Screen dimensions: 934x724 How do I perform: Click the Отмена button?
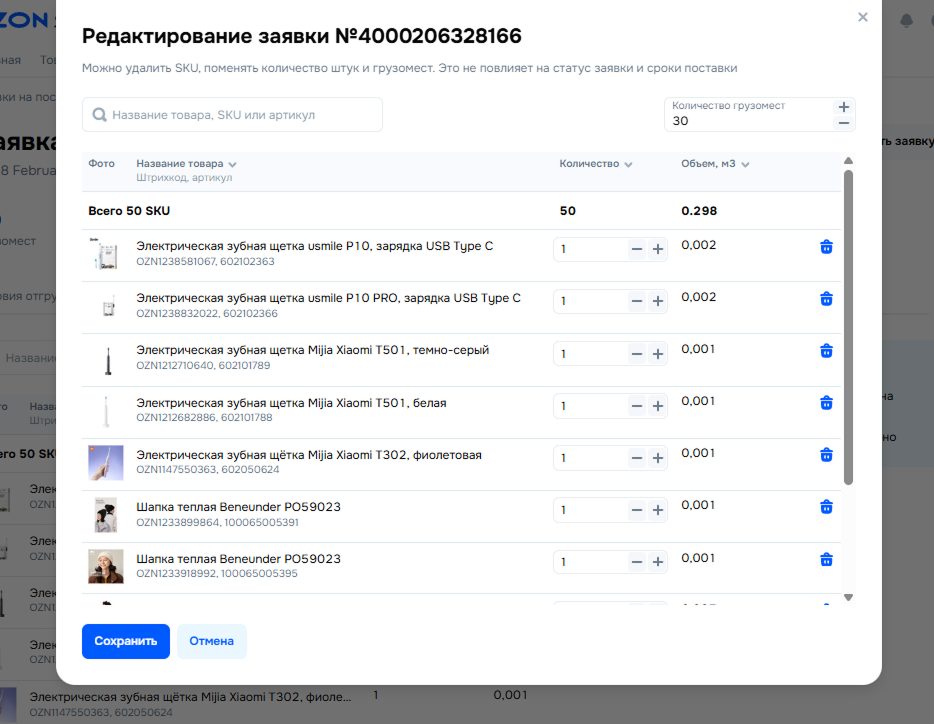211,641
